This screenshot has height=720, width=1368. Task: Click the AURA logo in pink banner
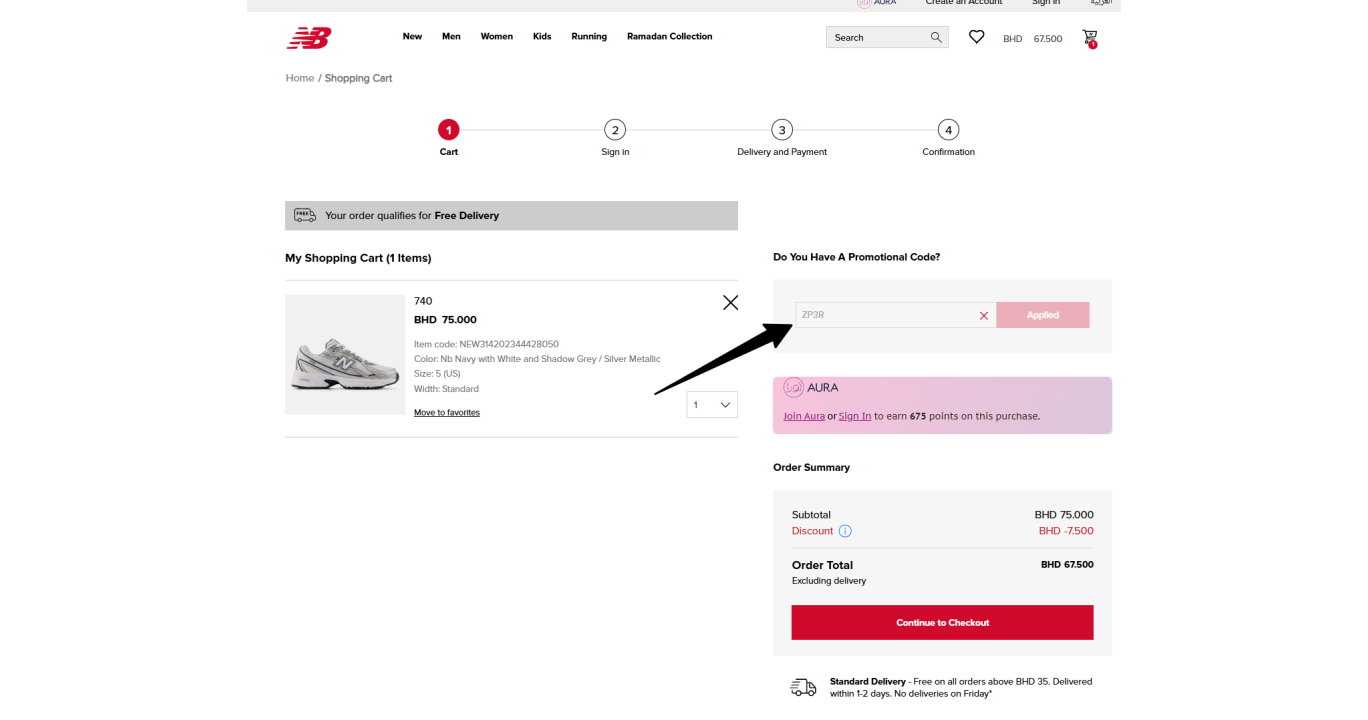pos(811,387)
